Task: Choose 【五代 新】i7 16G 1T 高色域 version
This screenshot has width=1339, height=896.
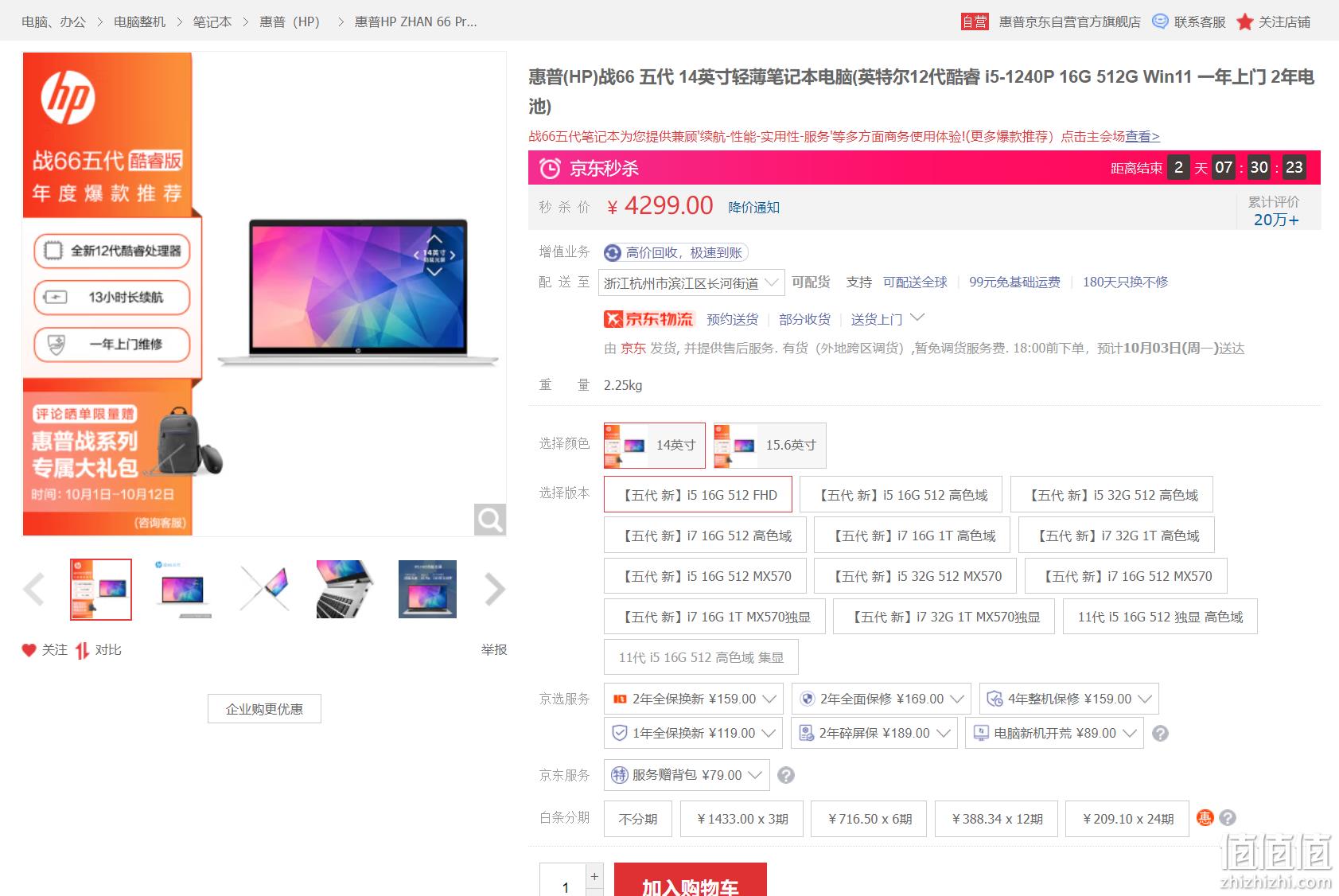Action: click(x=913, y=536)
